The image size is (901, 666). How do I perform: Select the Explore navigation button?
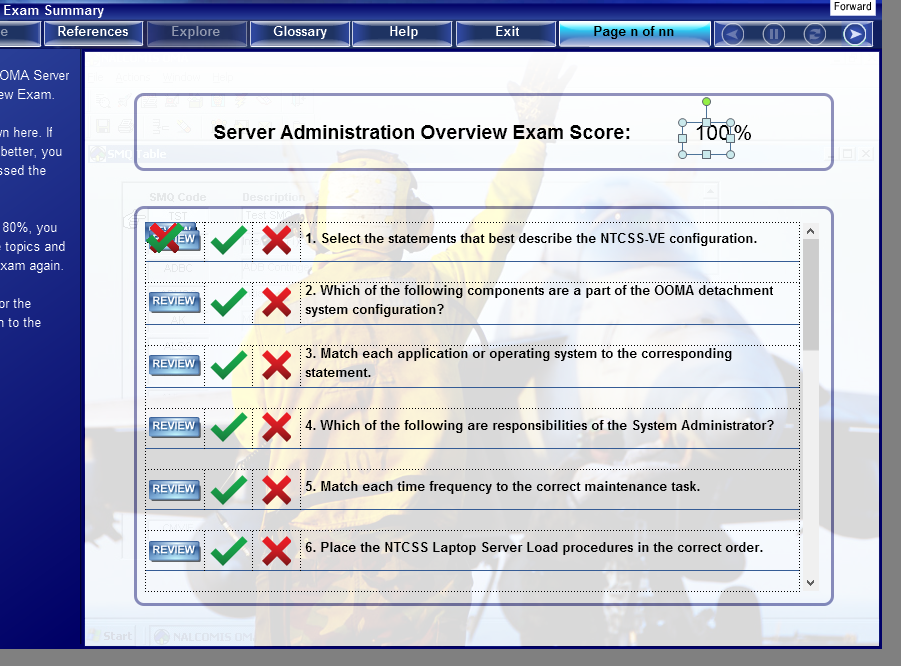[x=197, y=32]
